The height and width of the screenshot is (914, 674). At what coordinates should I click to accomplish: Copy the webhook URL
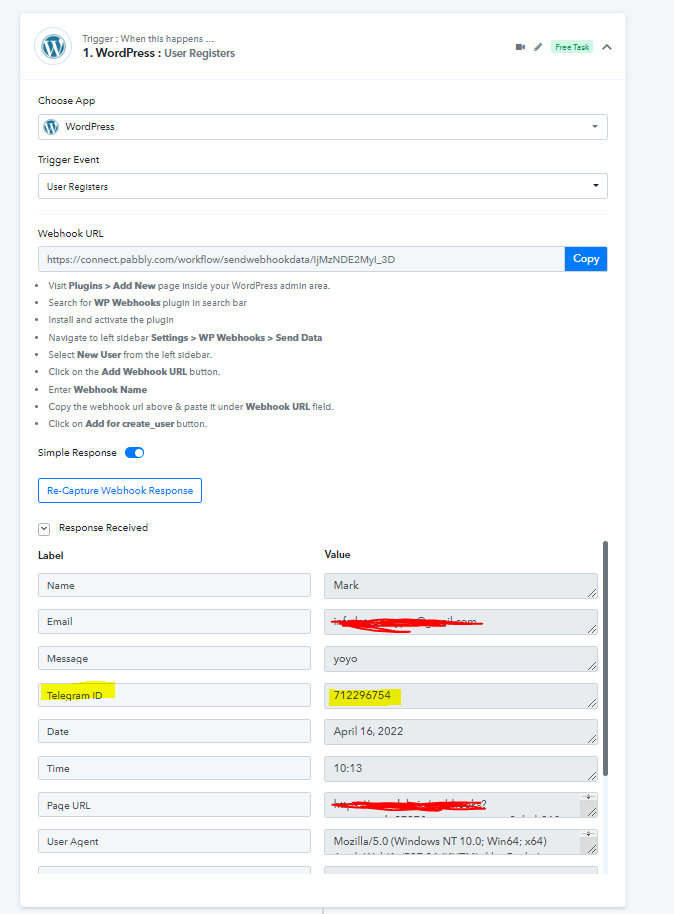tap(586, 259)
